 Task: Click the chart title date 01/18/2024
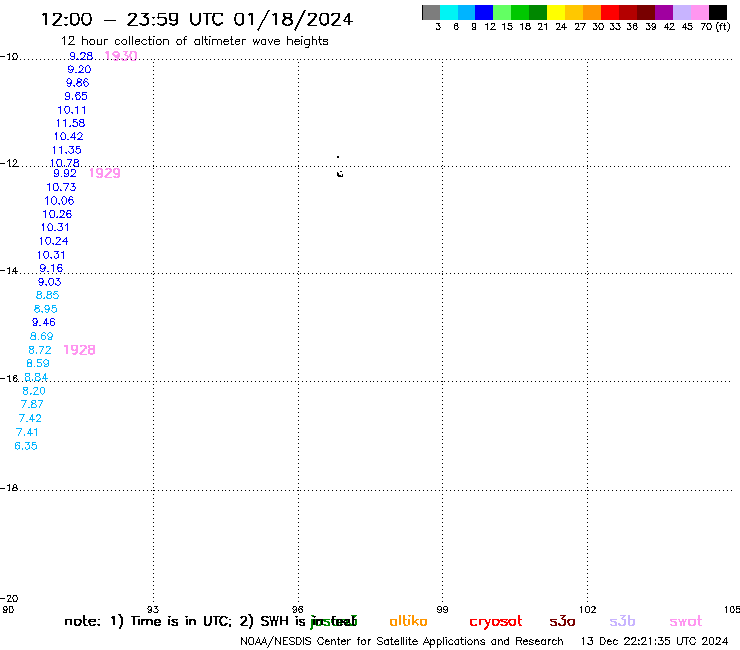293,19
